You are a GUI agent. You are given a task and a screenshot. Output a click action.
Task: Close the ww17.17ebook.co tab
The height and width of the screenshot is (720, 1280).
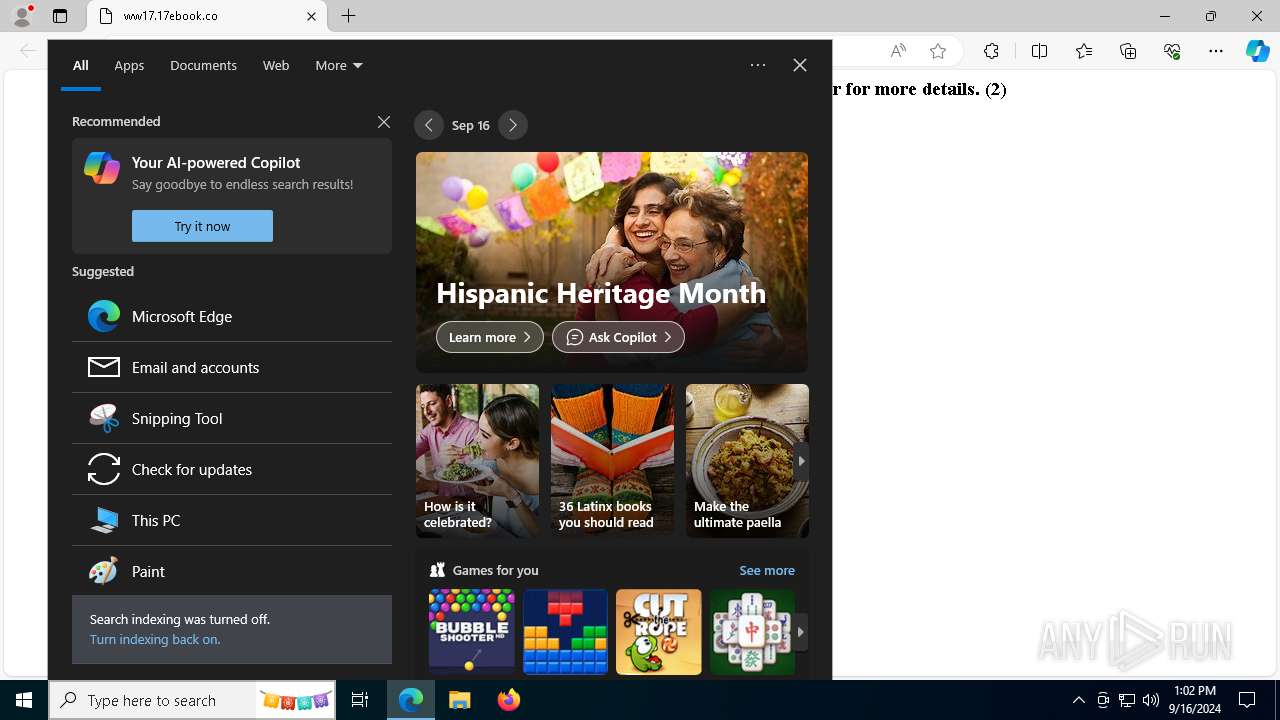click(x=311, y=16)
